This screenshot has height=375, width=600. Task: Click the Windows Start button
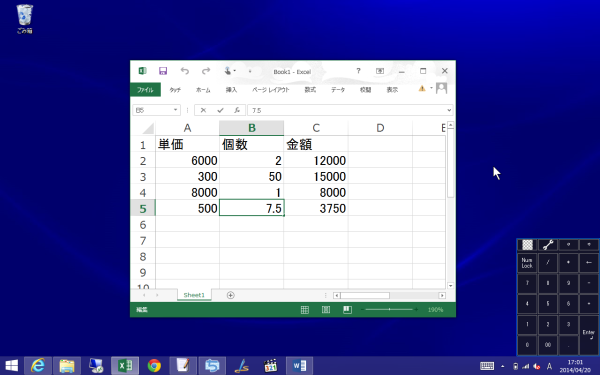11,366
